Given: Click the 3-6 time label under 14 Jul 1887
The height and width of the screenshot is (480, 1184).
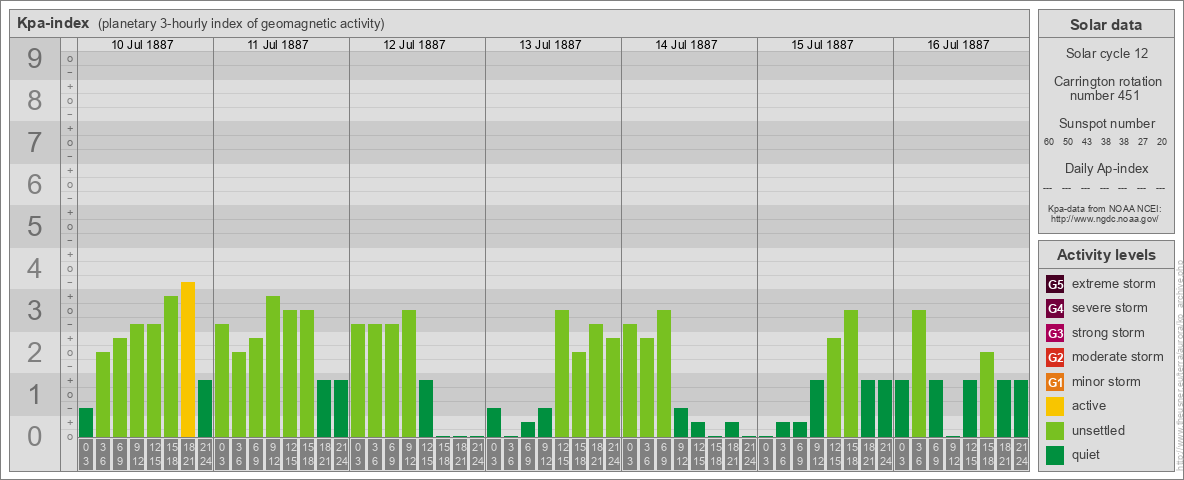Looking at the screenshot, I should pos(646,454).
